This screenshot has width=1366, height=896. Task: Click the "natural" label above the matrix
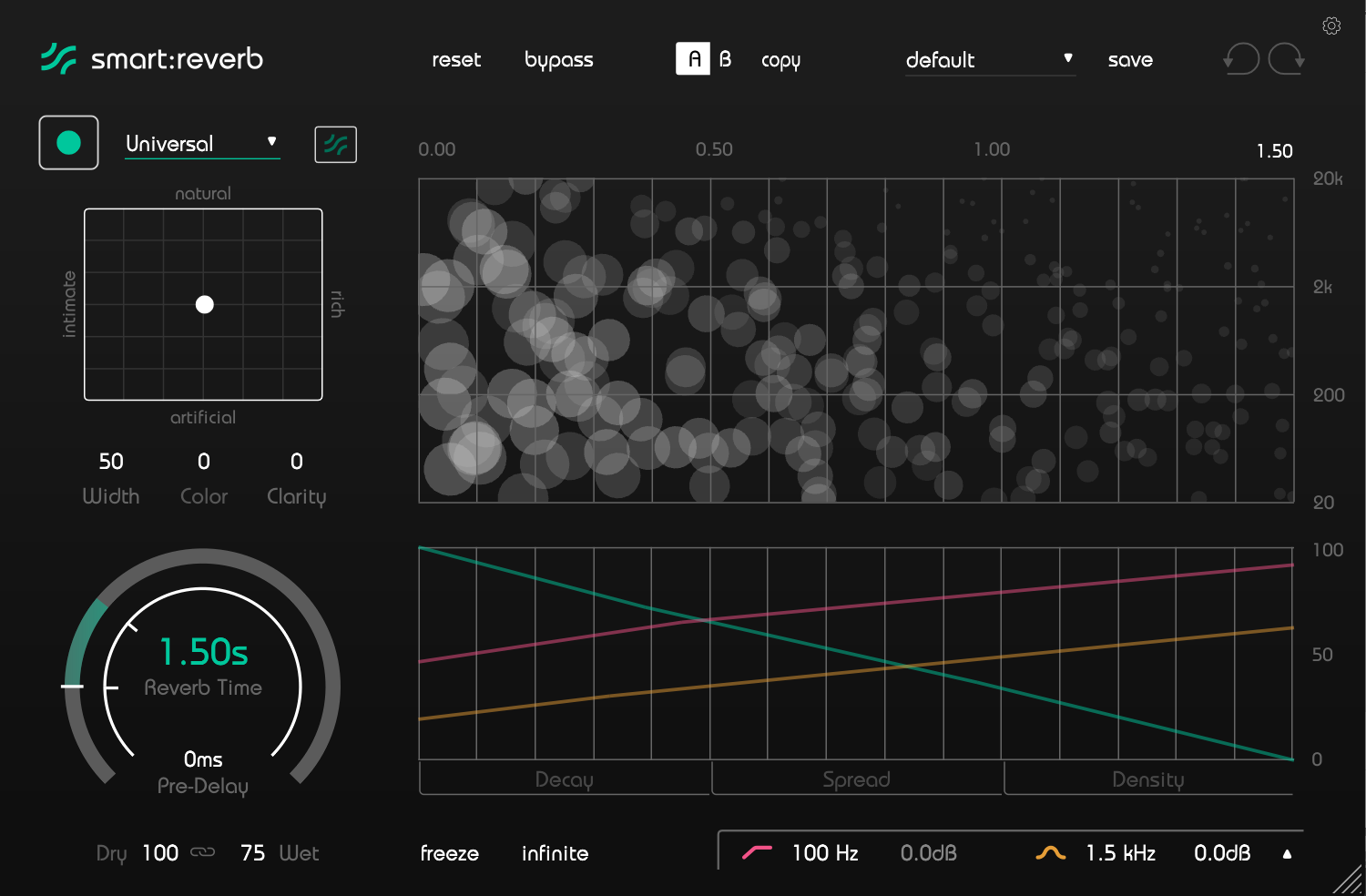[203, 193]
